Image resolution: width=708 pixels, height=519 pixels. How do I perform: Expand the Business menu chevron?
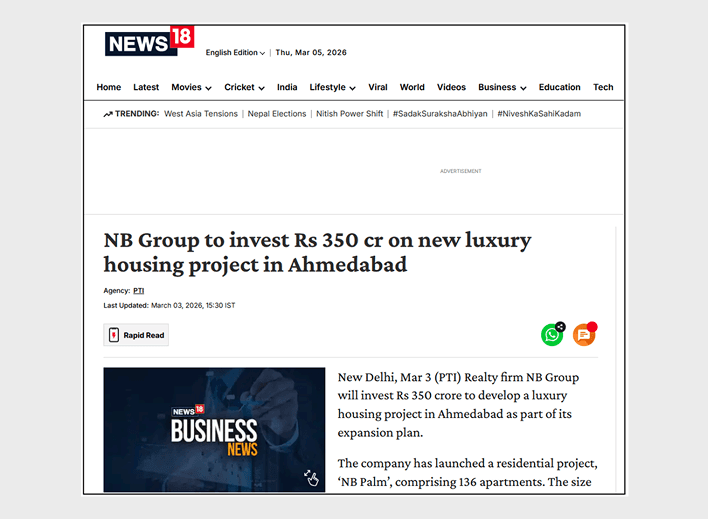(x=523, y=89)
